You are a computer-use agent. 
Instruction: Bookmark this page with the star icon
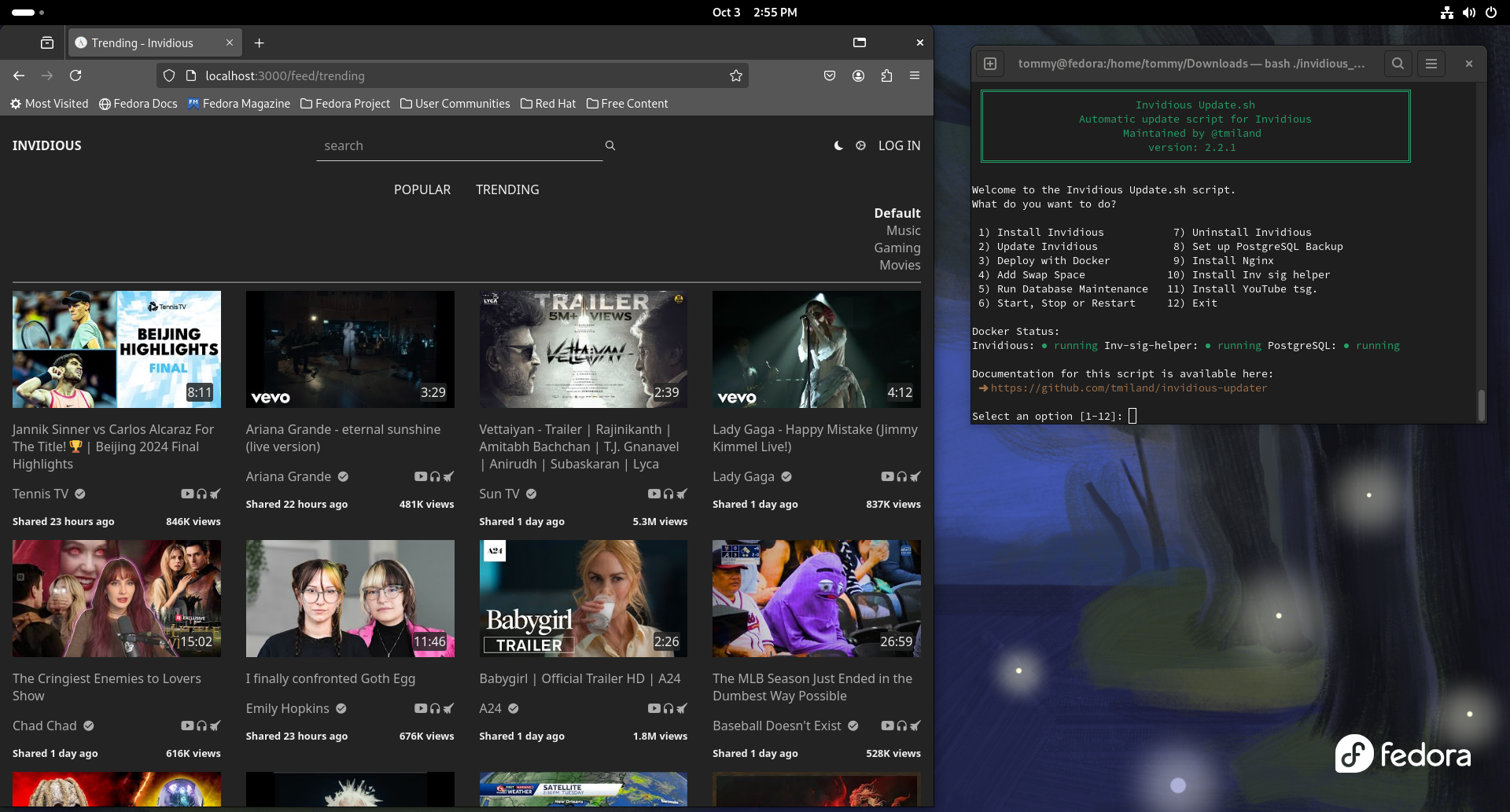pos(735,75)
